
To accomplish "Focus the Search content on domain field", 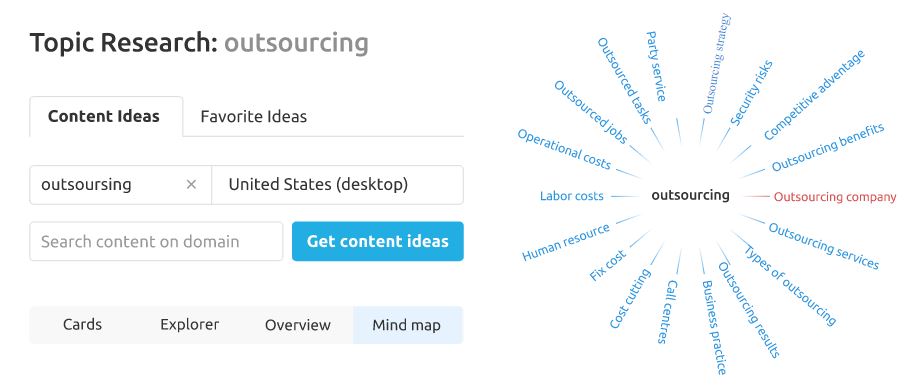I will point(156,241).
